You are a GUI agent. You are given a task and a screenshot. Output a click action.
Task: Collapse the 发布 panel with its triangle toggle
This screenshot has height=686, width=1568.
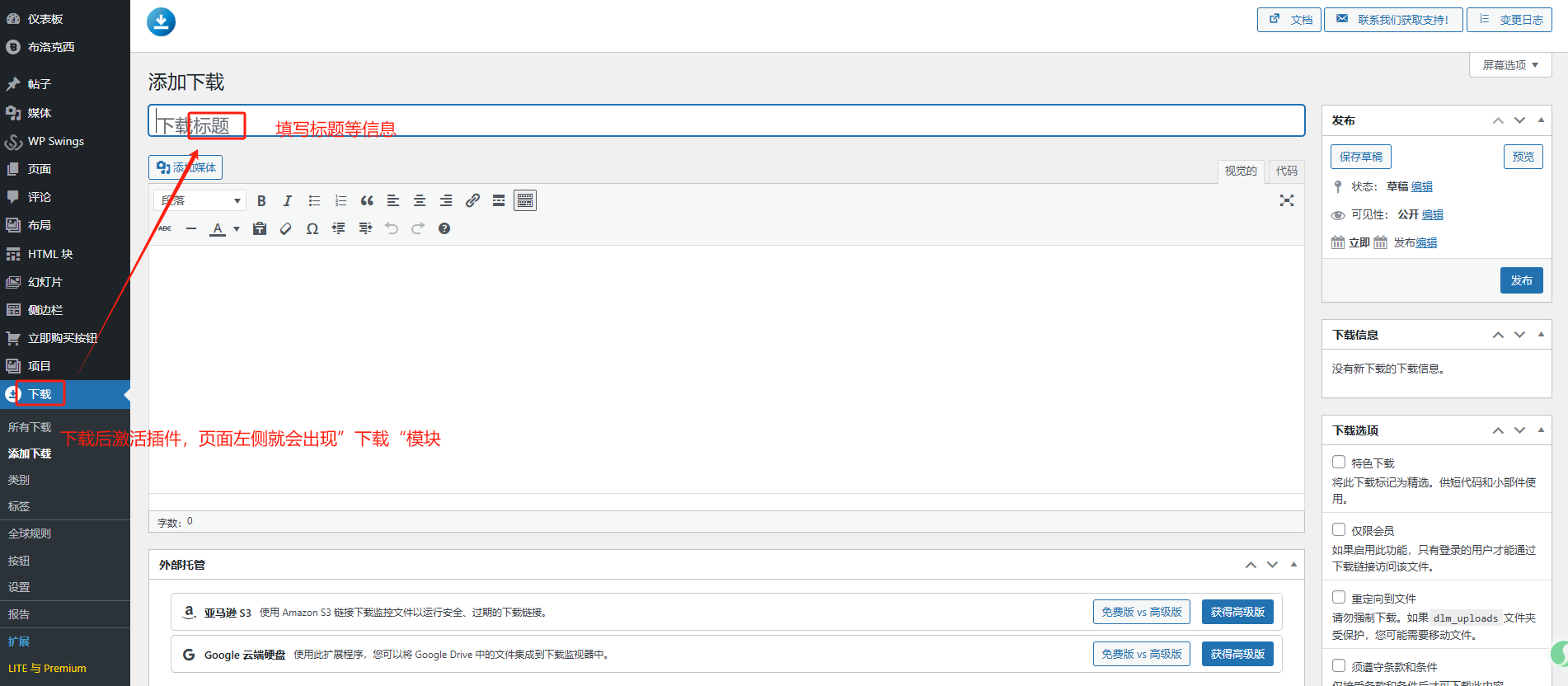coord(1541,120)
